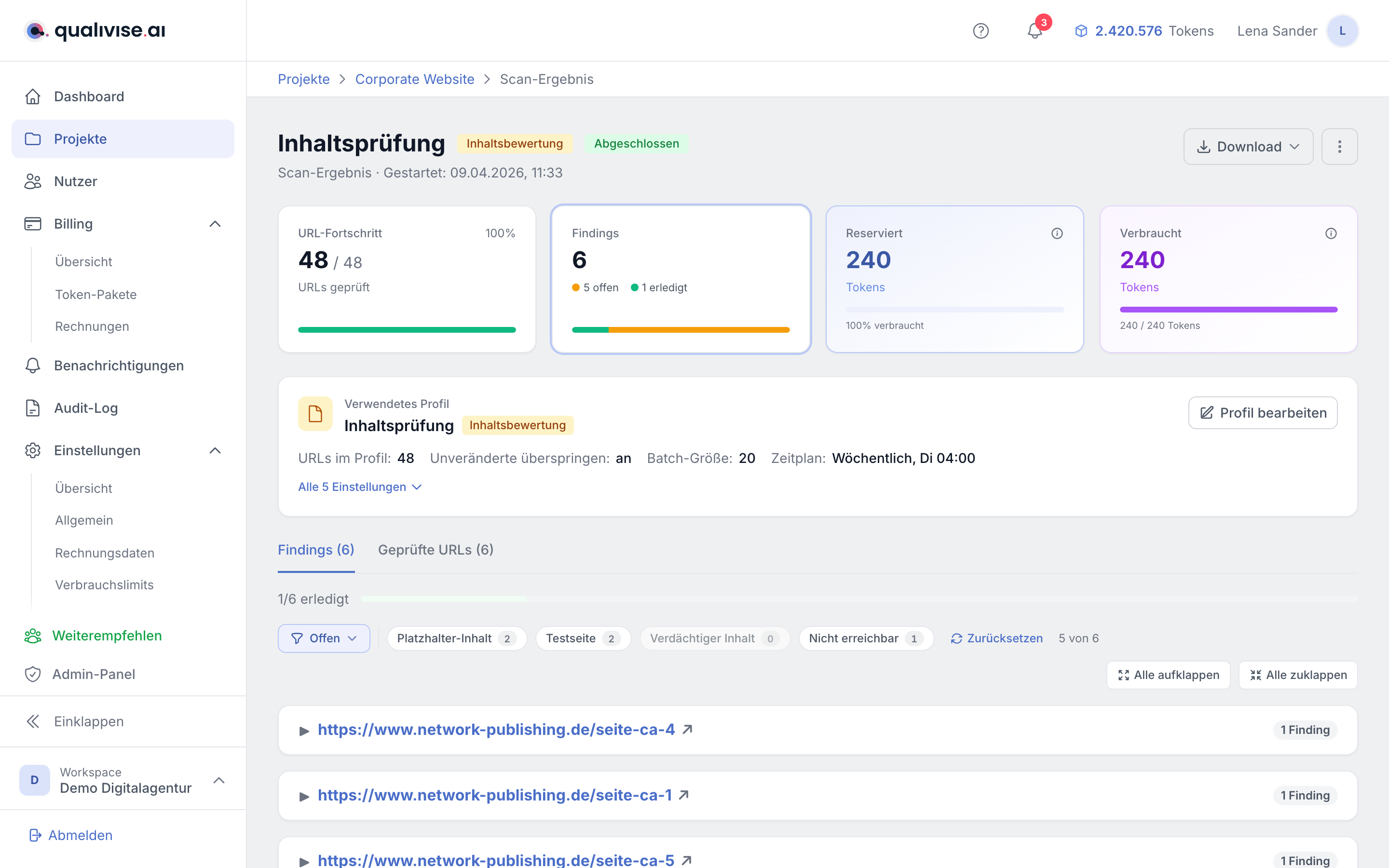
Task: Click the info icon on Reserviert card
Action: click(1057, 233)
